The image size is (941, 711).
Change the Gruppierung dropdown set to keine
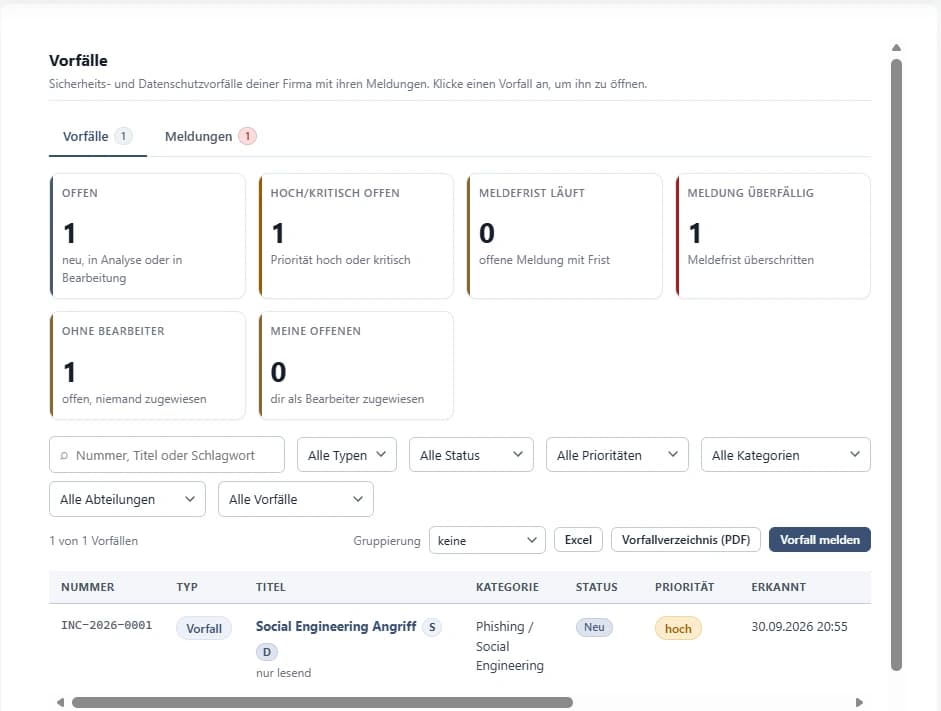click(x=487, y=540)
